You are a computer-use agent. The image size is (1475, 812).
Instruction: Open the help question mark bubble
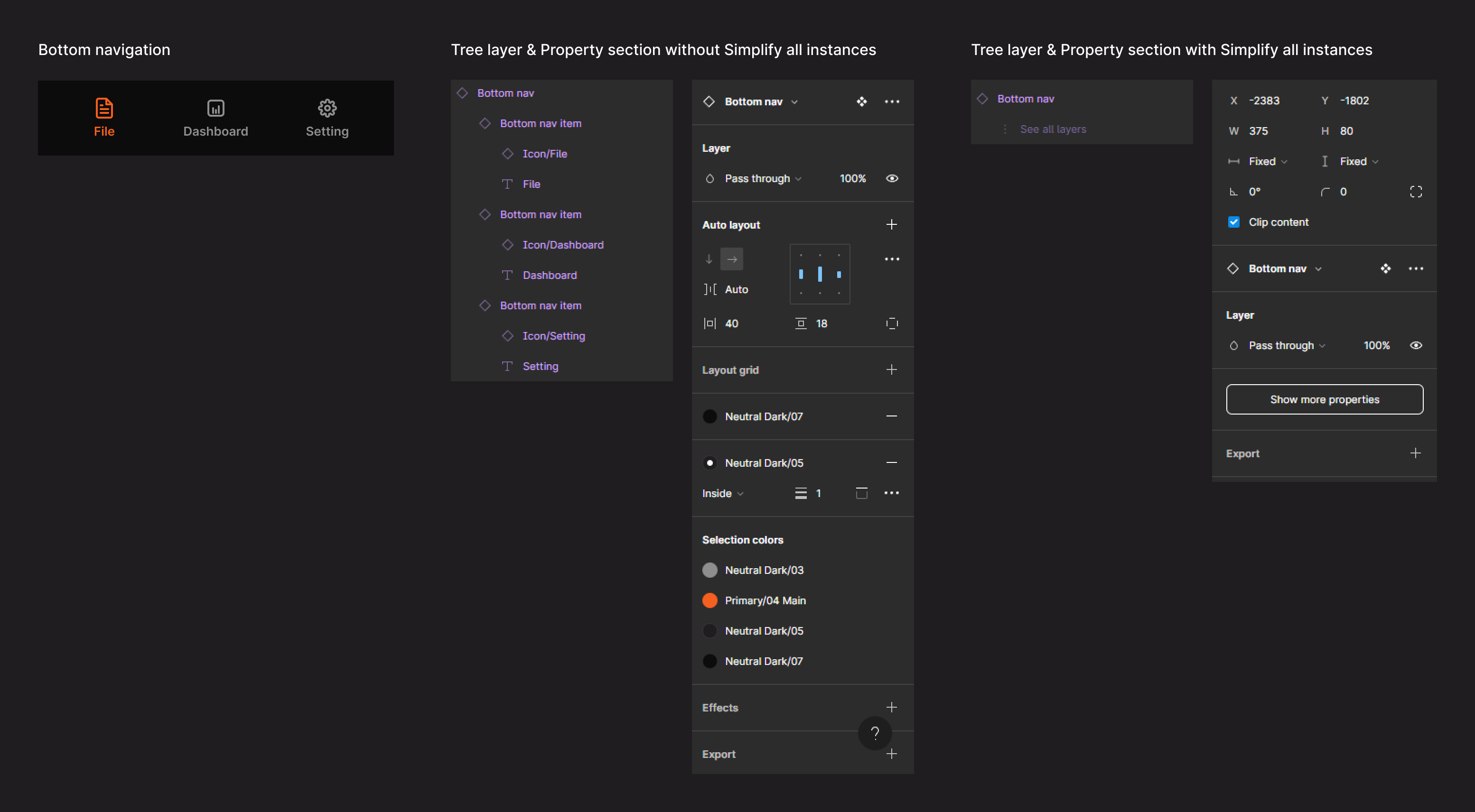875,733
